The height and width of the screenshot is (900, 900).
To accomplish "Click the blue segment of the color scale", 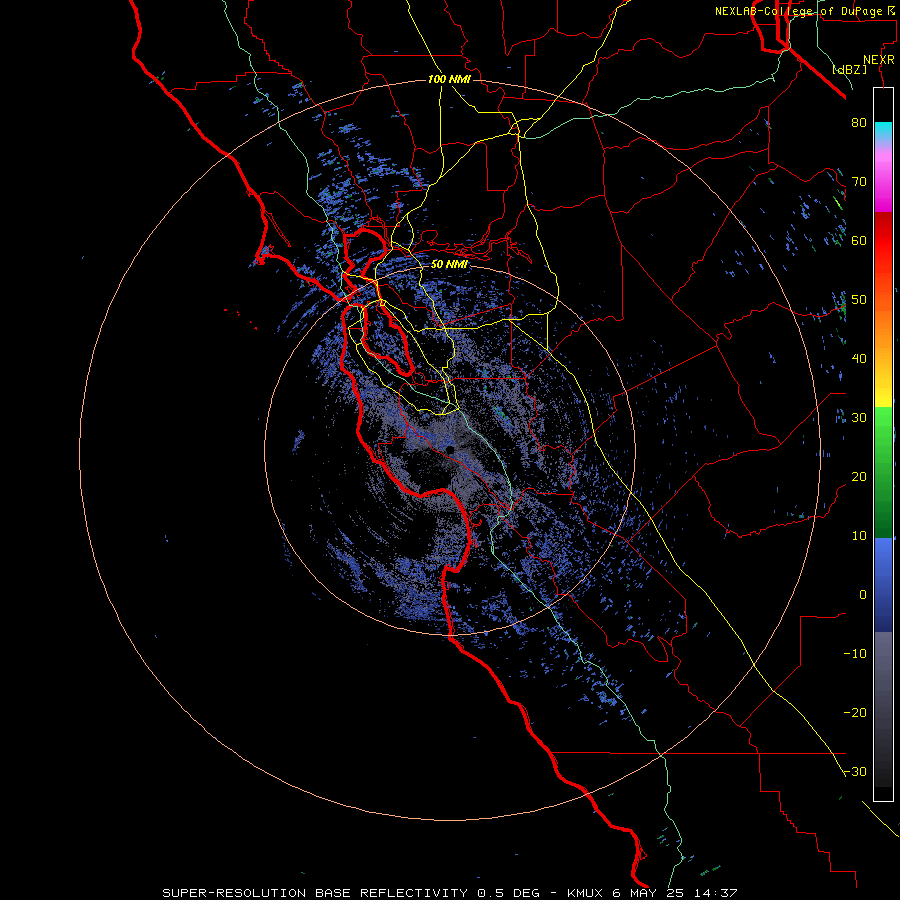I will click(883, 585).
